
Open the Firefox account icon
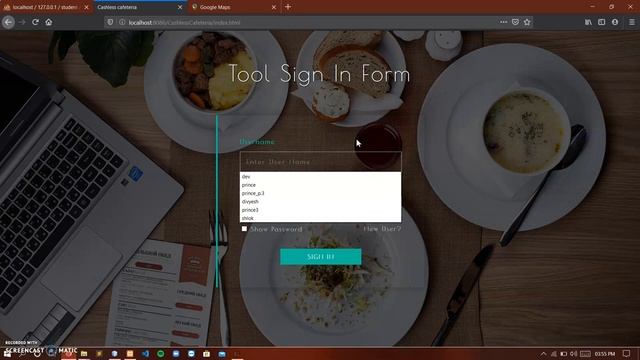615,22
